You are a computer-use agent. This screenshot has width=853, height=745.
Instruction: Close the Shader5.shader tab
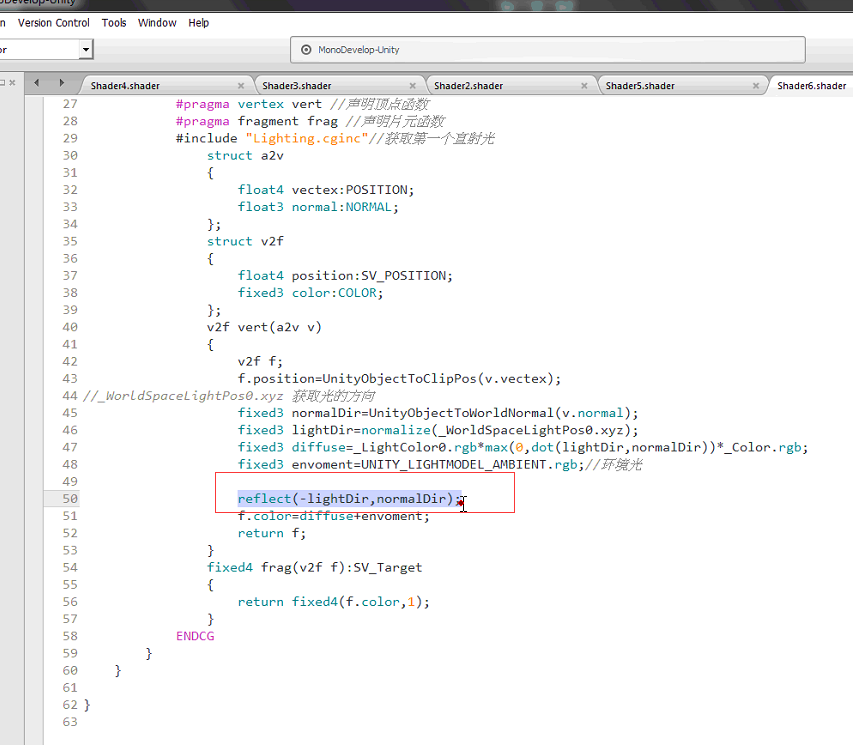[756, 85]
